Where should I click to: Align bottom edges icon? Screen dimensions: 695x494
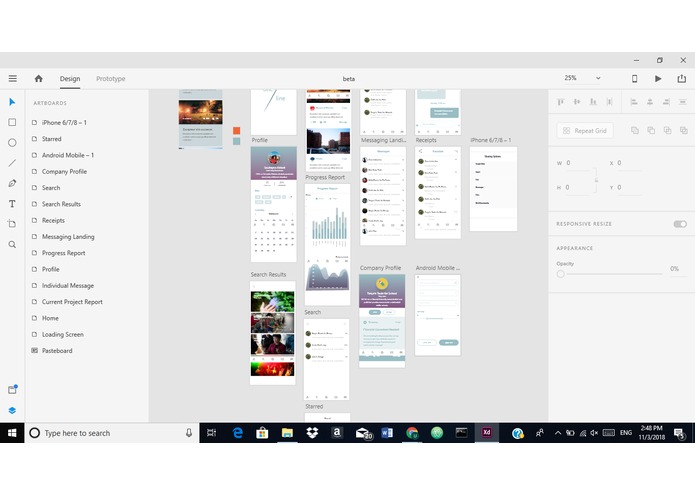tap(593, 102)
